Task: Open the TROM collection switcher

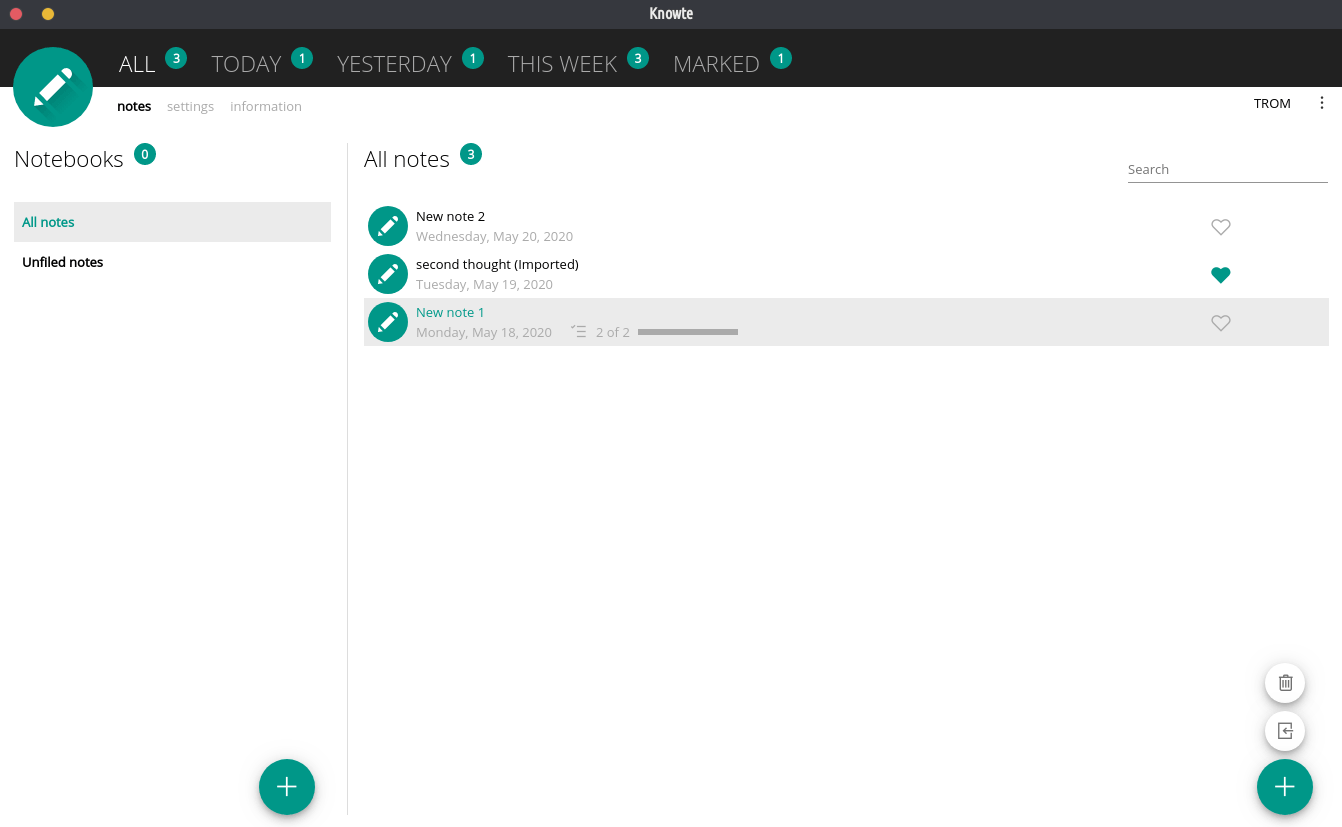Action: (1272, 103)
